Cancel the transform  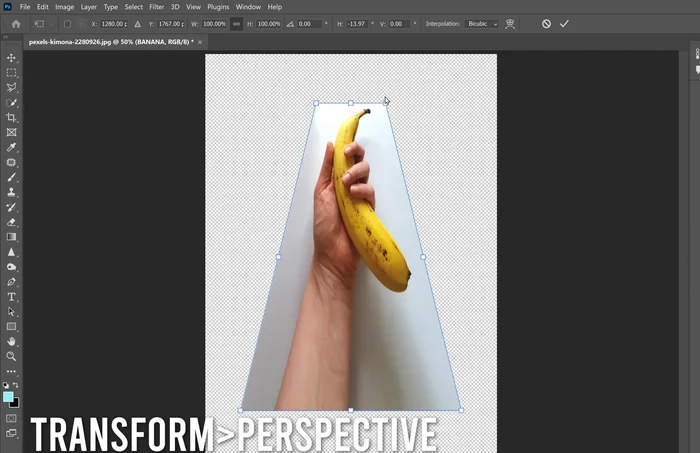point(546,23)
